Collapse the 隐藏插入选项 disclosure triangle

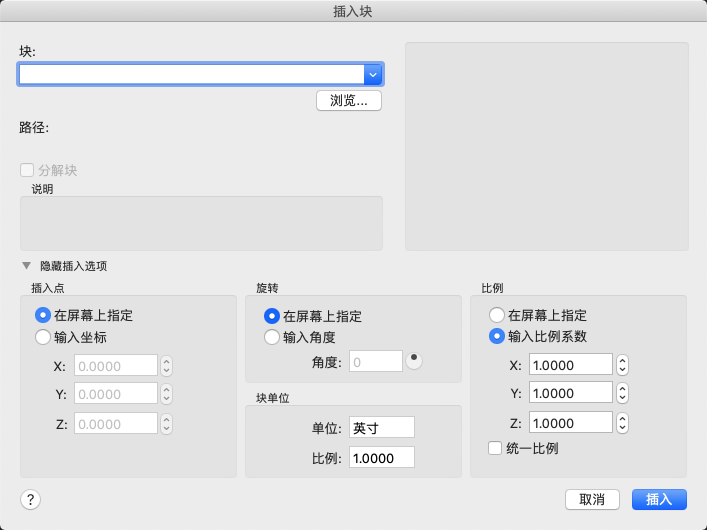click(x=27, y=266)
